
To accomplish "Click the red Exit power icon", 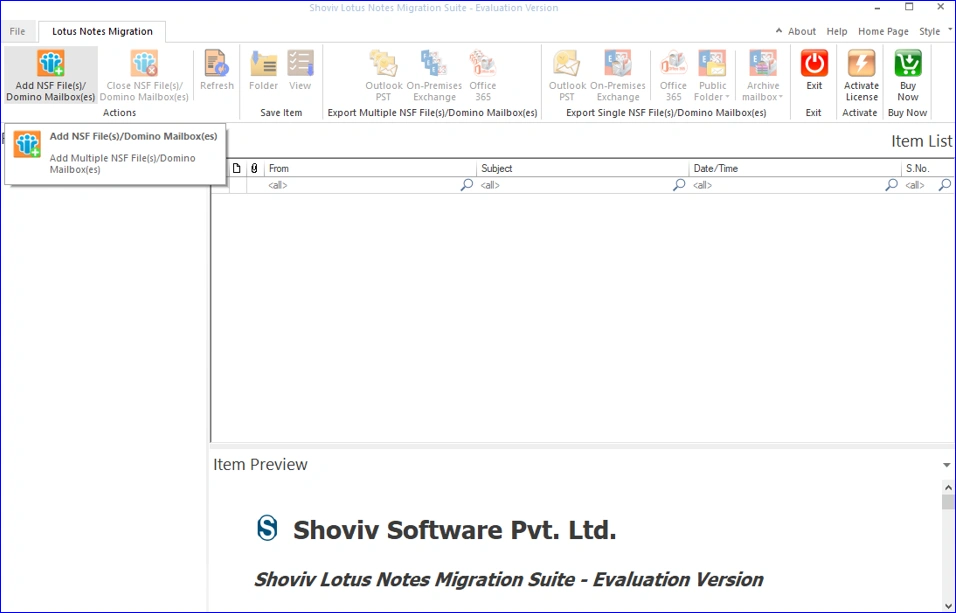I will pyautogui.click(x=813, y=62).
